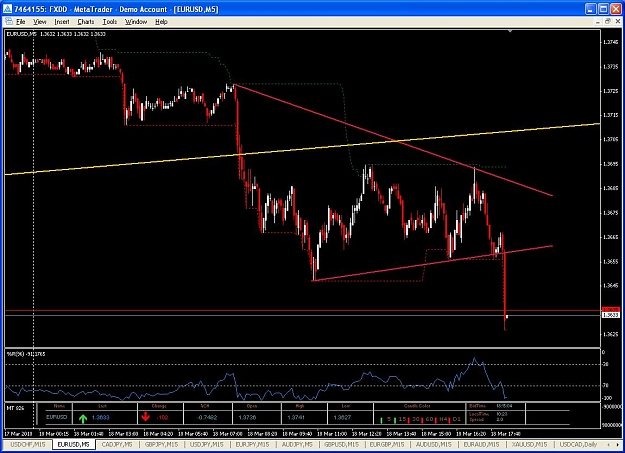Click the Candle Color timeframe indicators
625x453 pixels.
click(x=420, y=419)
